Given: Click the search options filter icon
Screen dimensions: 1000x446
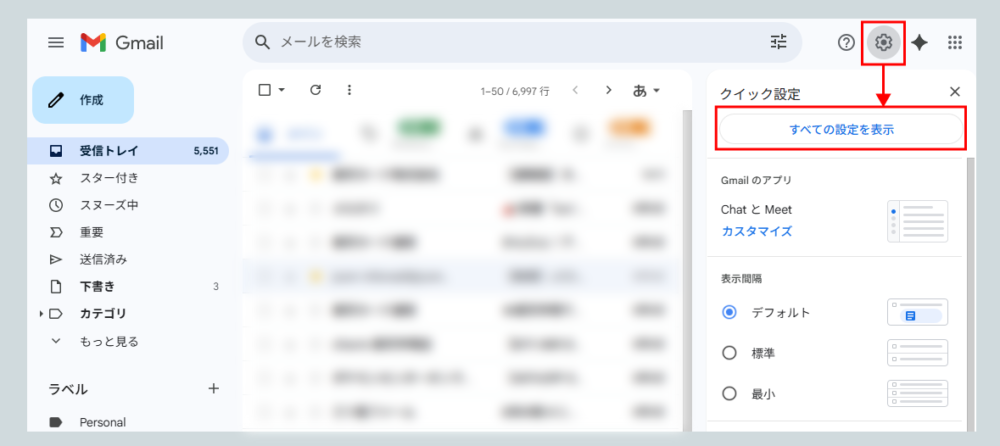Looking at the screenshot, I should pos(779,42).
